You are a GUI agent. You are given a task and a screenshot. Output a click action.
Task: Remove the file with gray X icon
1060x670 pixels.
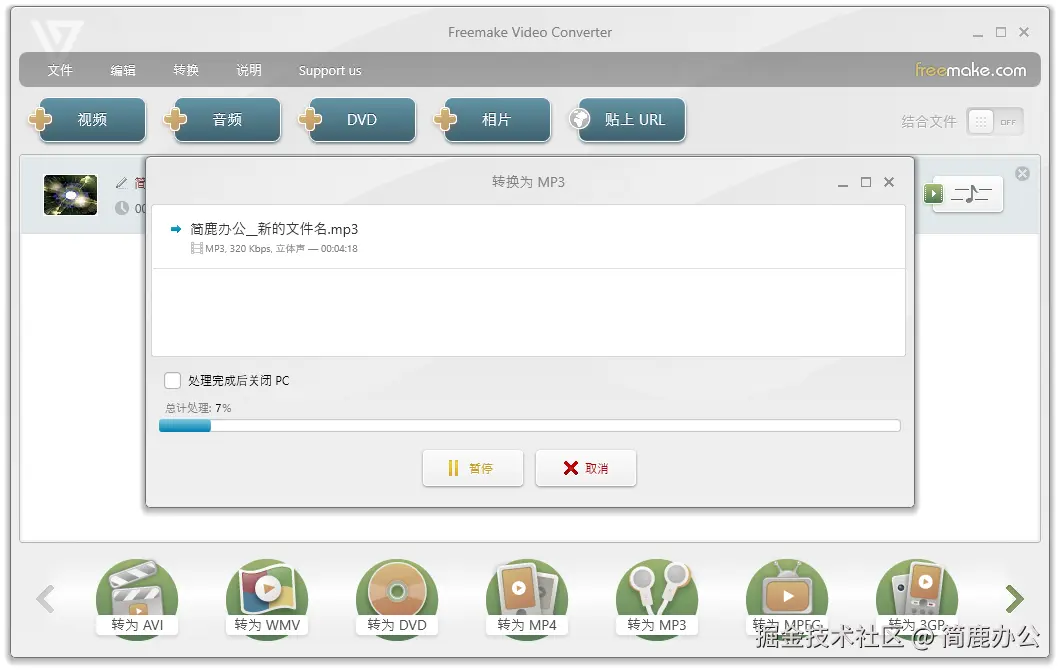pos(1023,174)
